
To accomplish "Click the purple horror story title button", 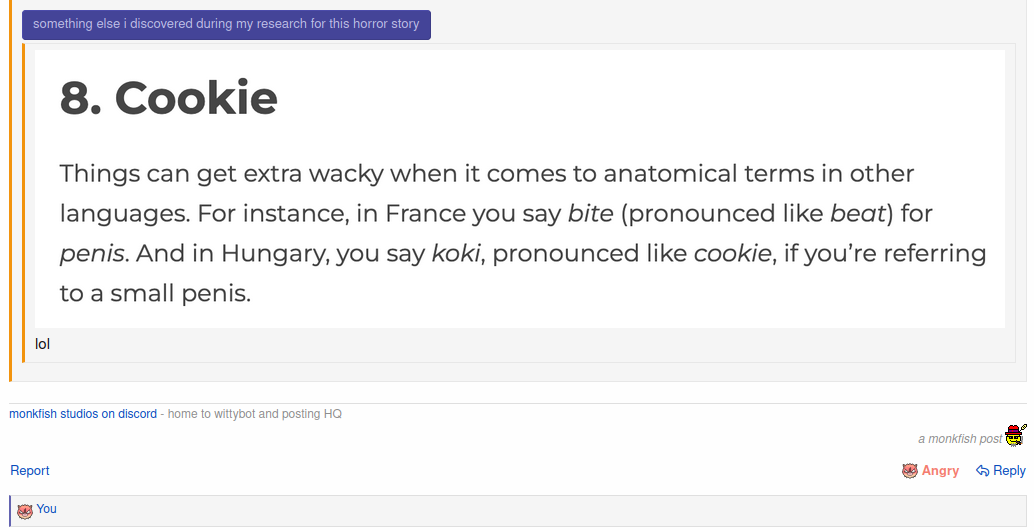I will coord(226,24).
